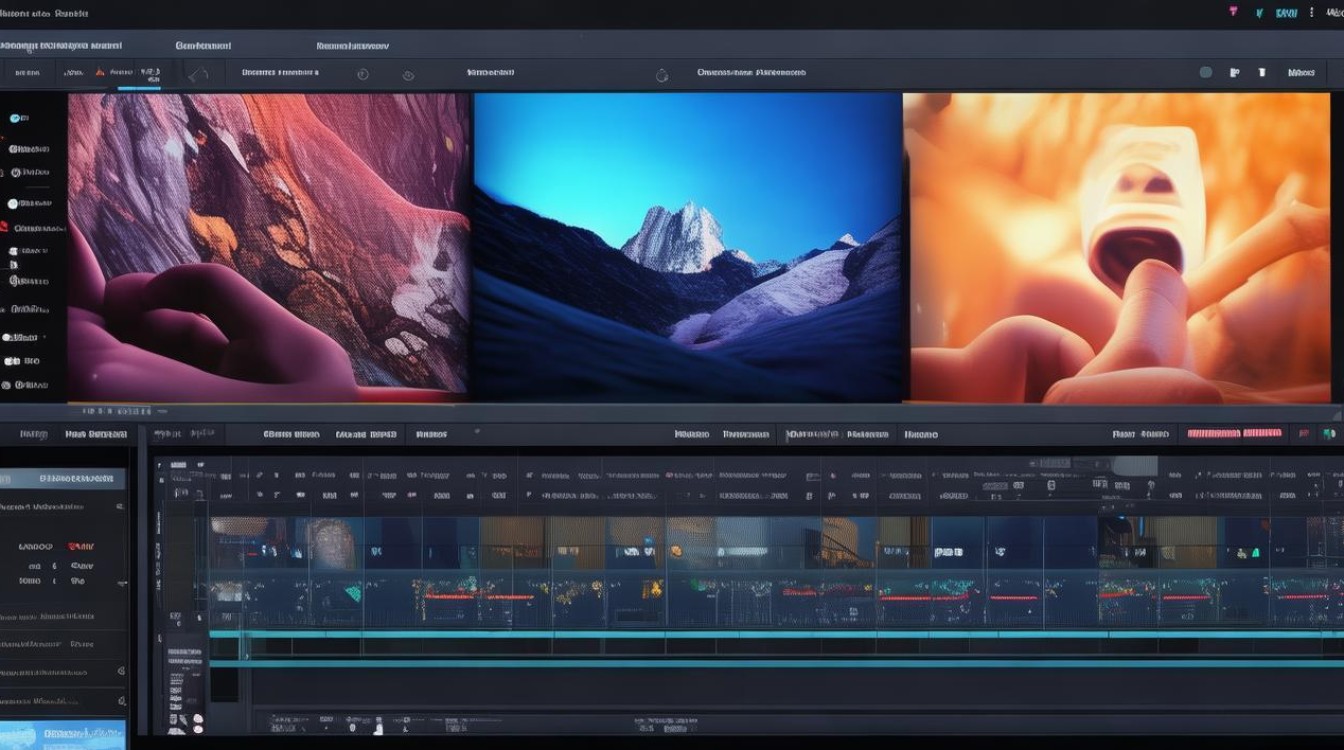Open the third menu item in the menu row

[352, 46]
